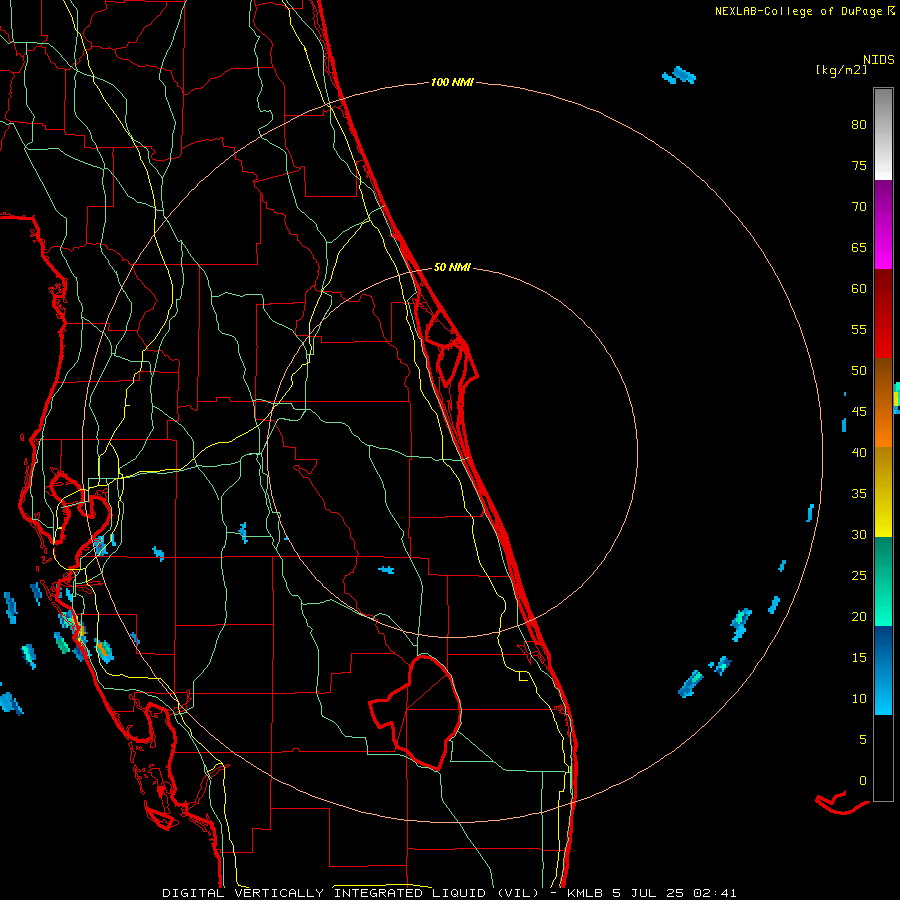
Task: Click the KMLB station identifier
Action: click(584, 893)
